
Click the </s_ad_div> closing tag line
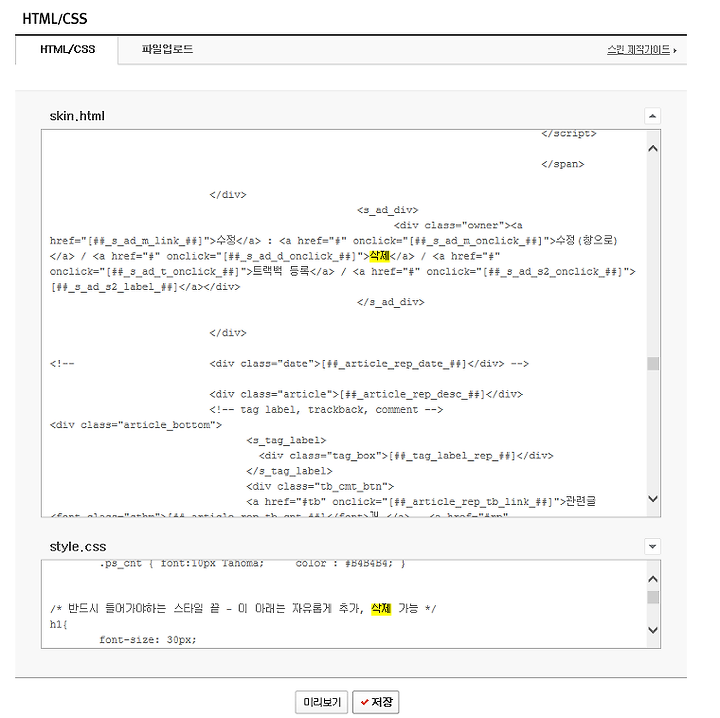(x=390, y=302)
